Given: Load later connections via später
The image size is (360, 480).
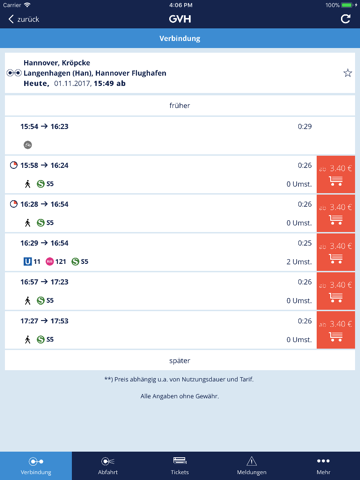Looking at the screenshot, I should tap(180, 361).
